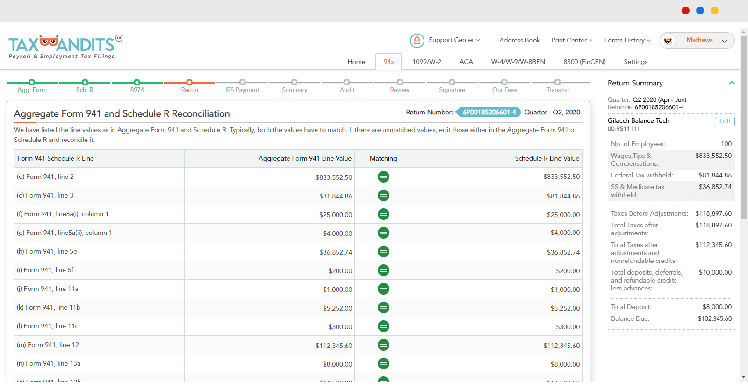748x389 pixels.
Task: Collapse the Return Summary panel
Action: coord(731,83)
